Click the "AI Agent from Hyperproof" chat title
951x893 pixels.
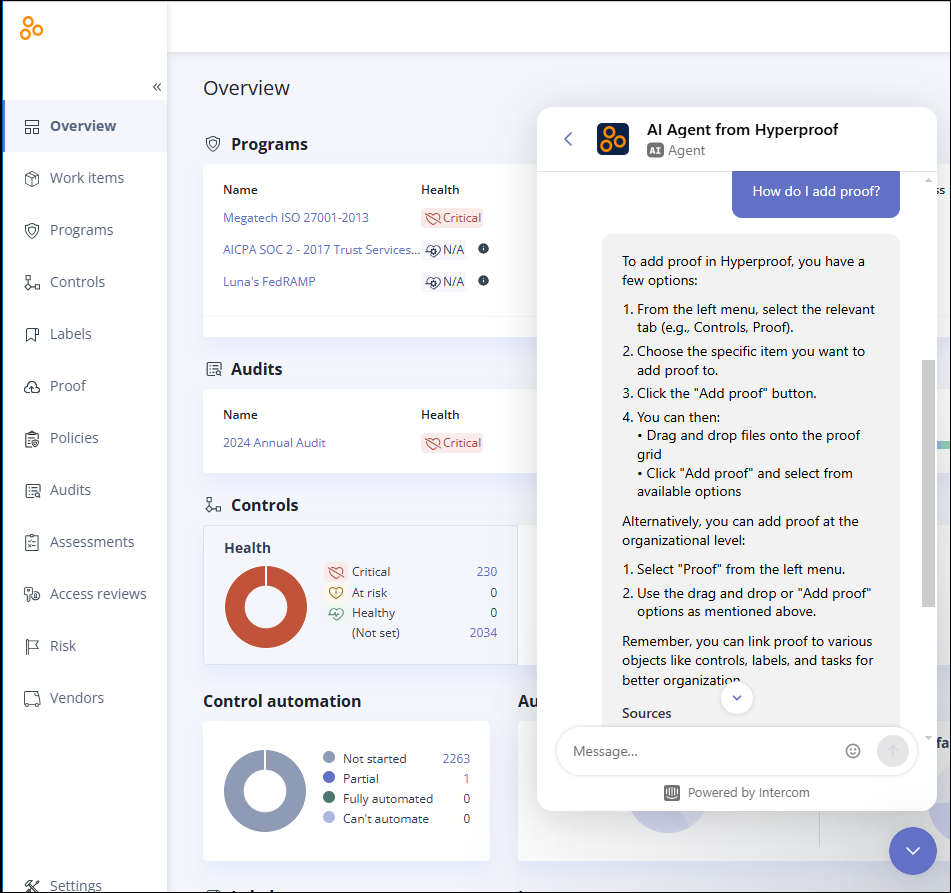[742, 130]
